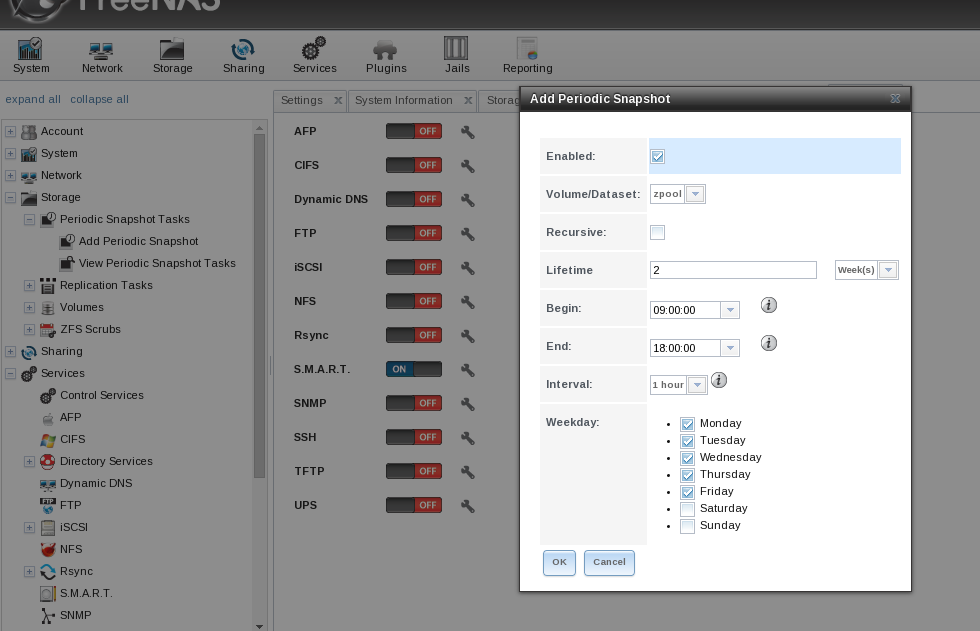This screenshot has width=980, height=631.
Task: Open the Services toolbar icon
Action: point(314,56)
